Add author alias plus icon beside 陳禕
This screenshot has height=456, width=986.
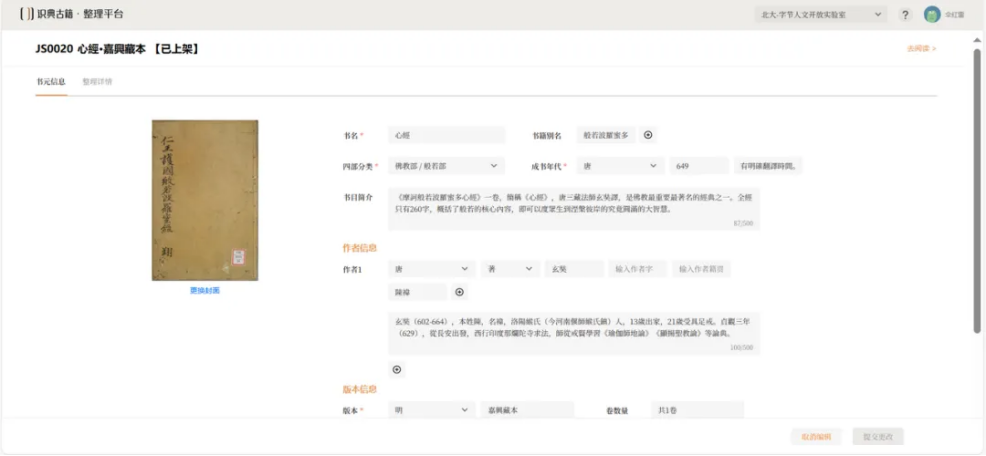tap(460, 292)
